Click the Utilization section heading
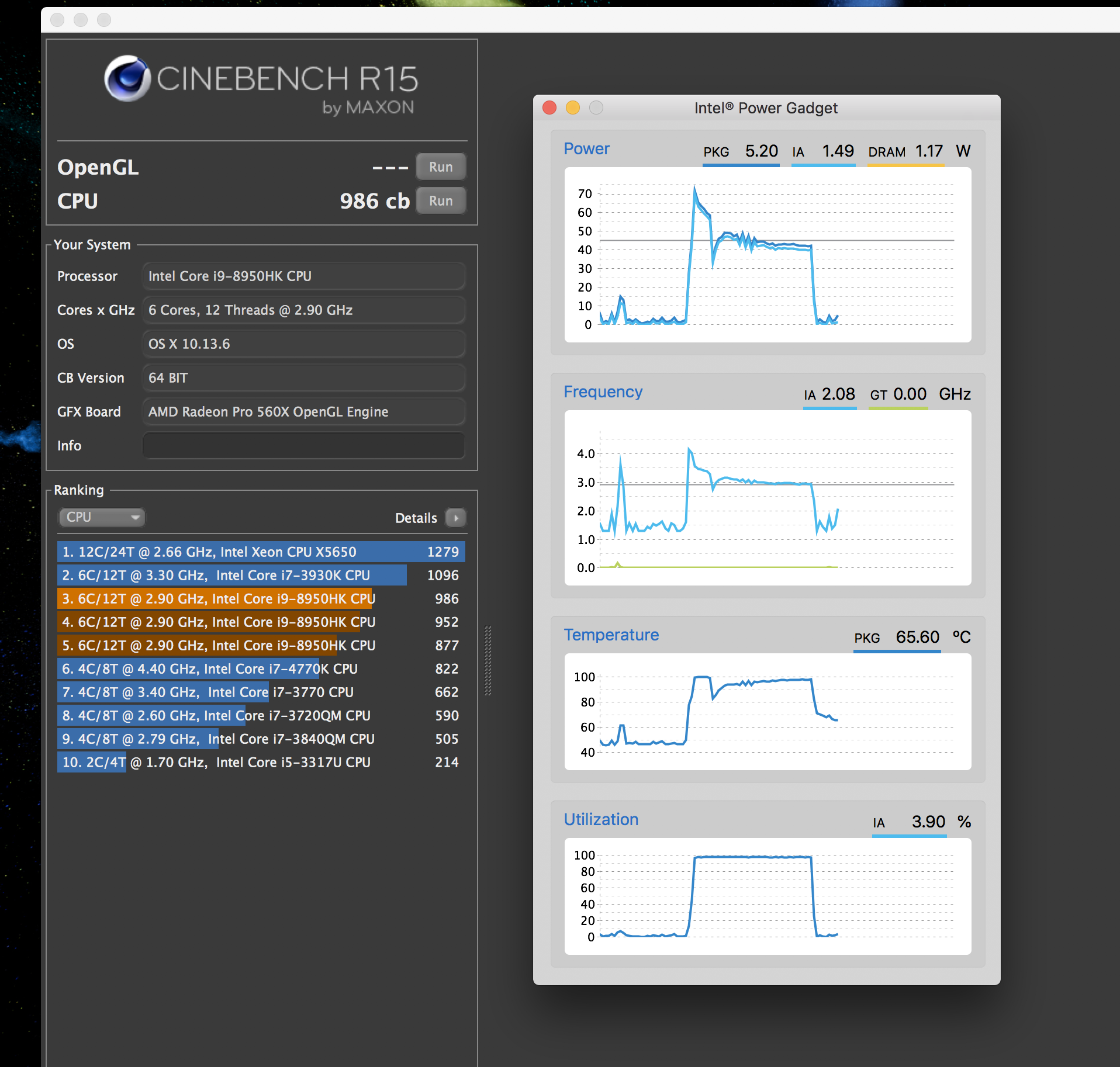The width and height of the screenshot is (1120, 1067). pos(601,820)
